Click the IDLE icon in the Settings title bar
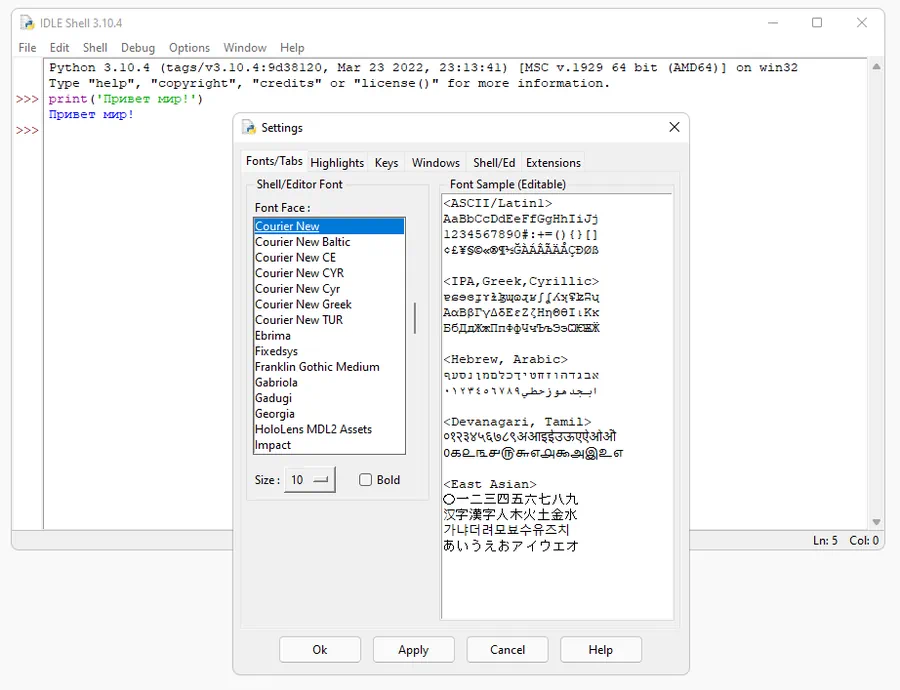Viewport: 900px width, 690px height. [x=246, y=128]
